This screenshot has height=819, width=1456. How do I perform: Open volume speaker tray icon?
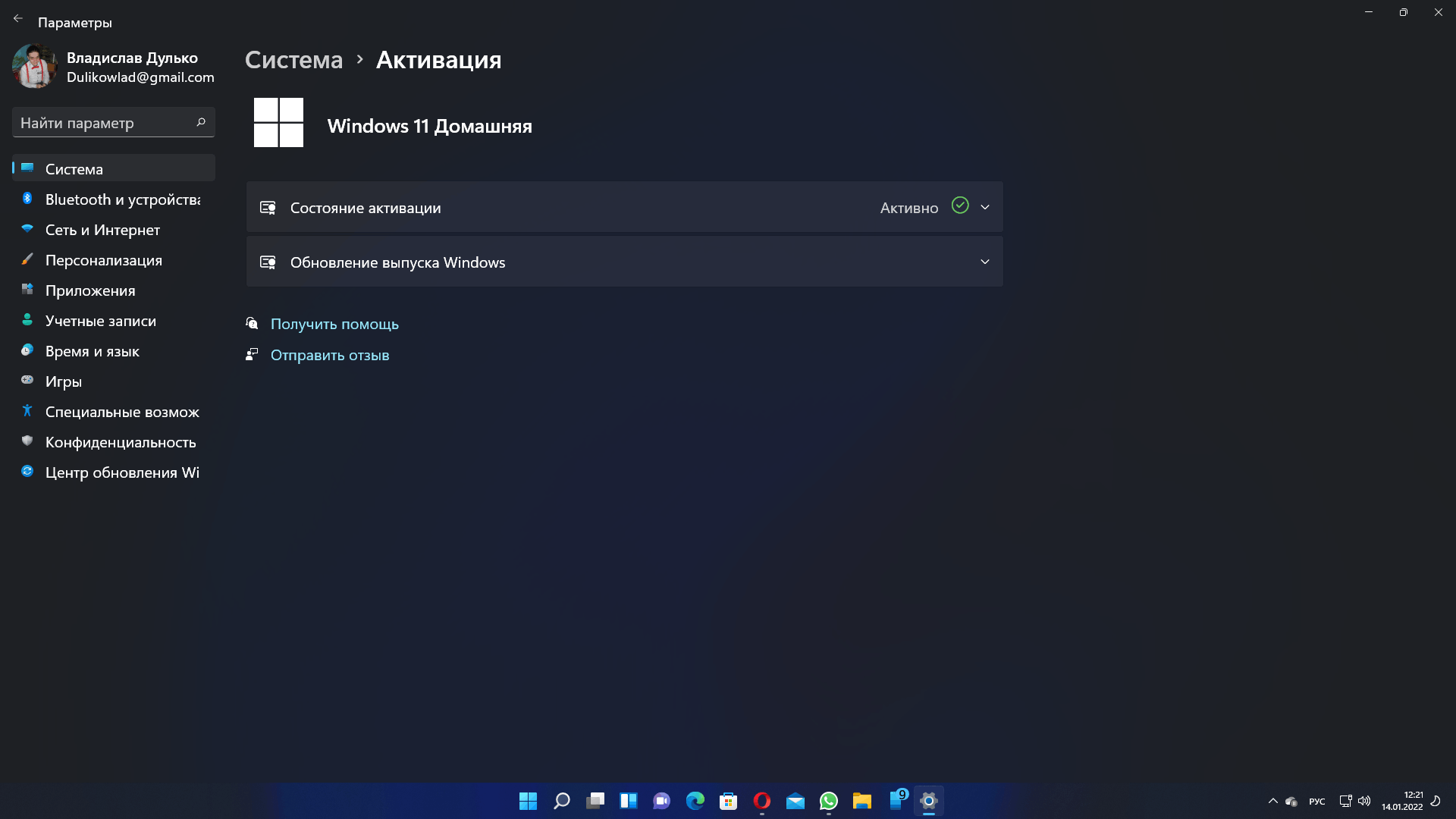(1364, 801)
